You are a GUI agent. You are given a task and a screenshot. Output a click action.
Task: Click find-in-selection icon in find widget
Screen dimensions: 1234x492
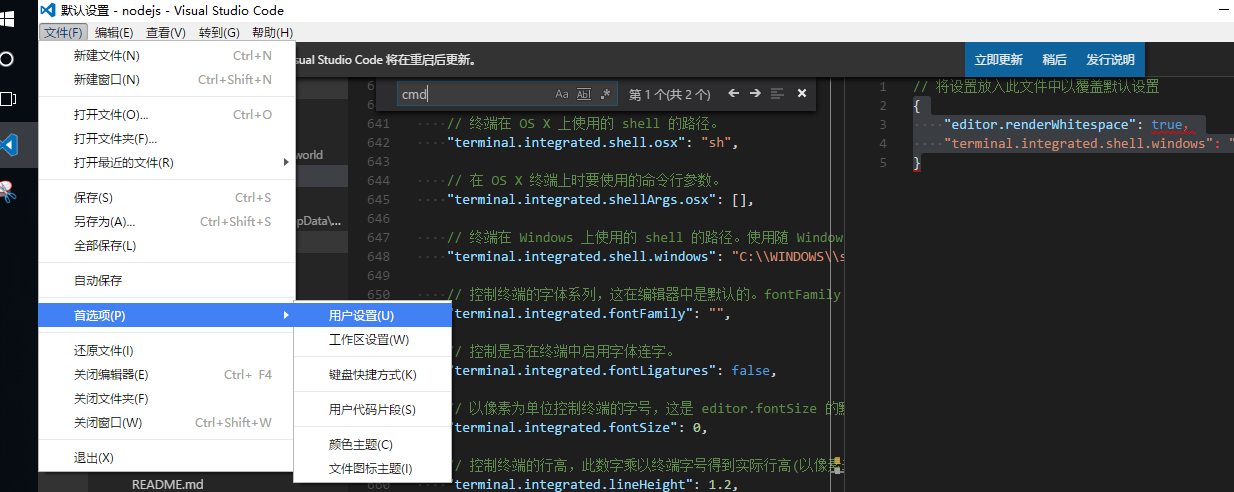click(x=777, y=93)
